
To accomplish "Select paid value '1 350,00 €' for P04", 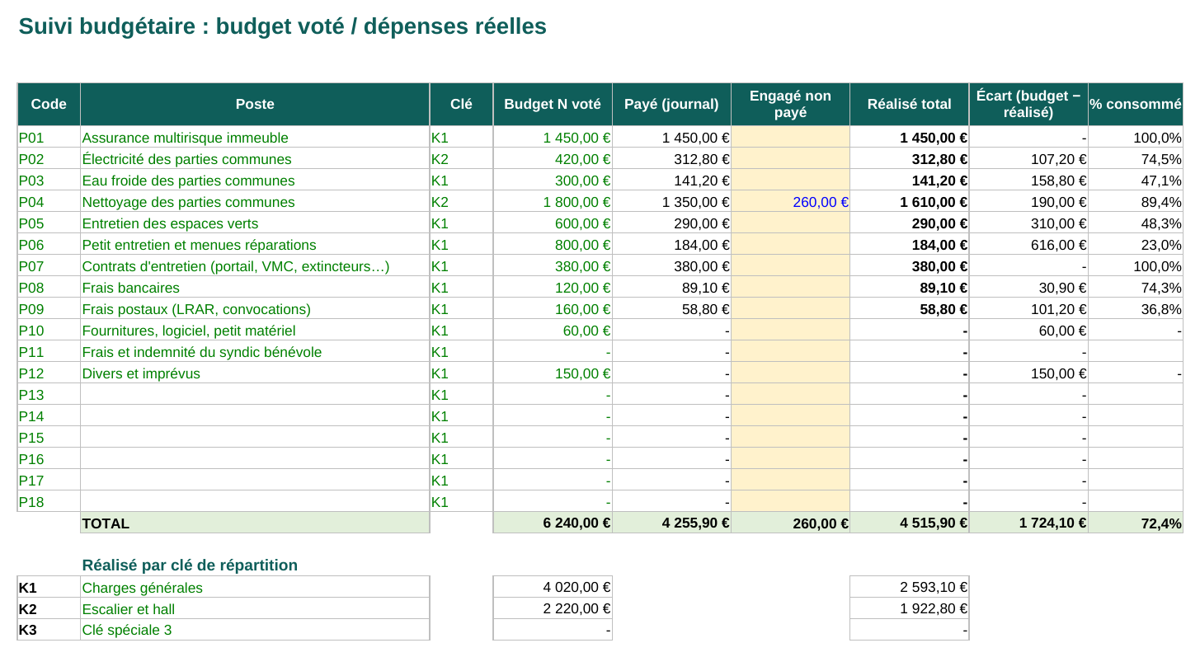I will [671, 202].
